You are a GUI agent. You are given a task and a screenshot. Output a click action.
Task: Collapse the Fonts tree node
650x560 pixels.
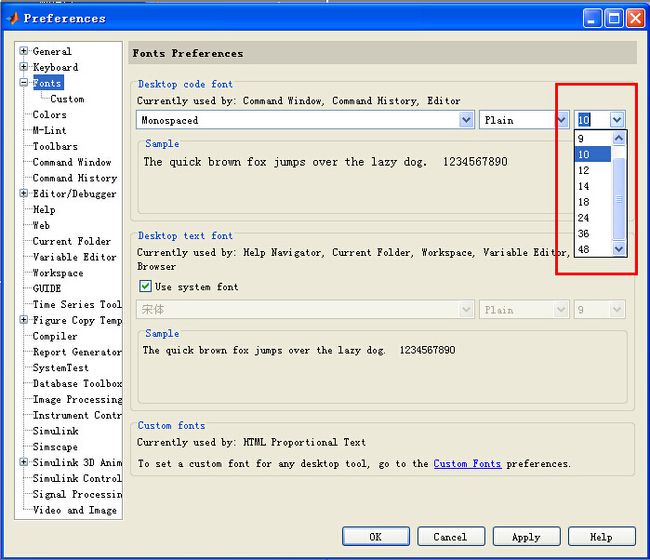pyautogui.click(x=24, y=82)
